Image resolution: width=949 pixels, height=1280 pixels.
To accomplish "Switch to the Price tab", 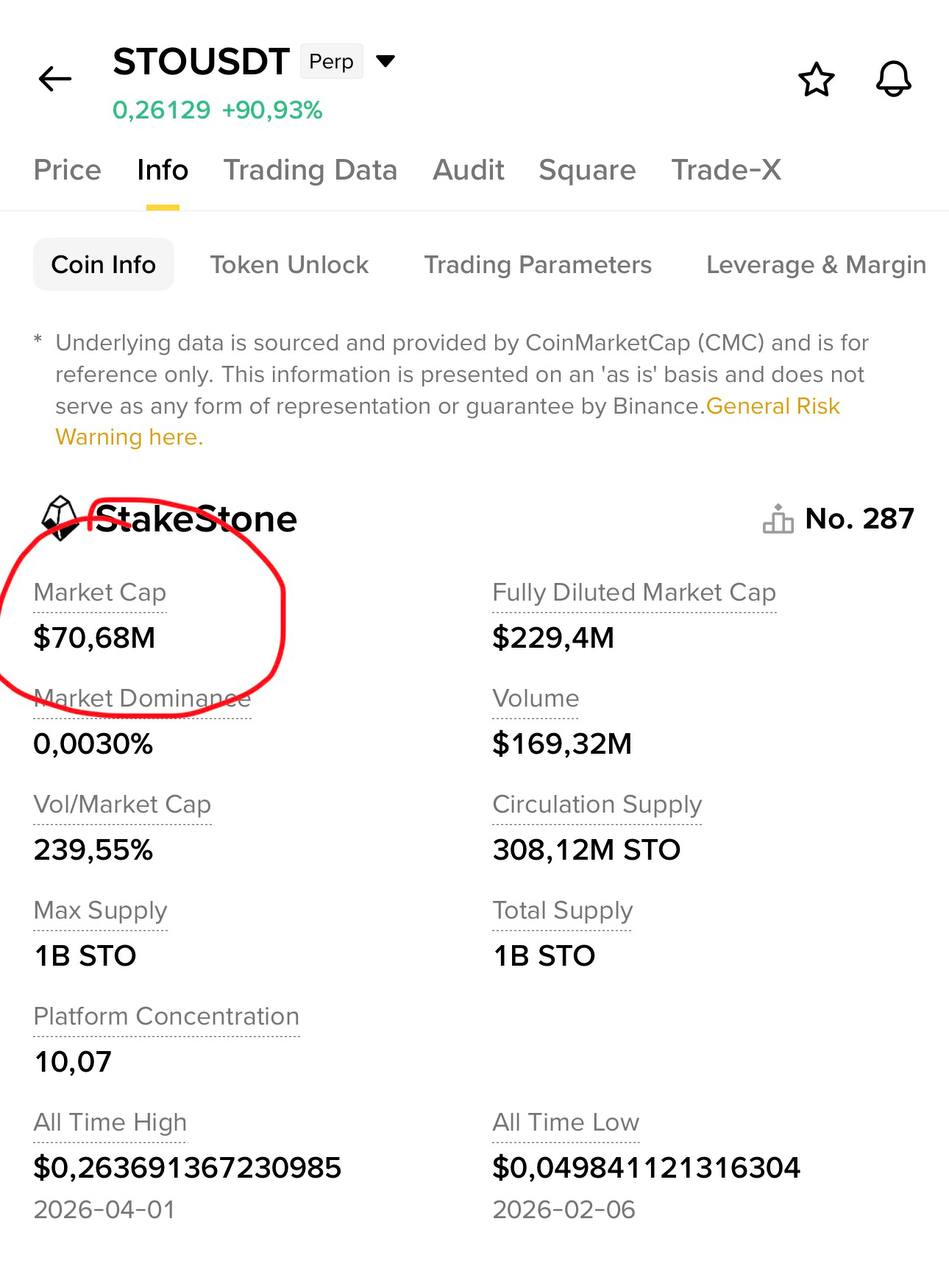I will pyautogui.click(x=67, y=170).
